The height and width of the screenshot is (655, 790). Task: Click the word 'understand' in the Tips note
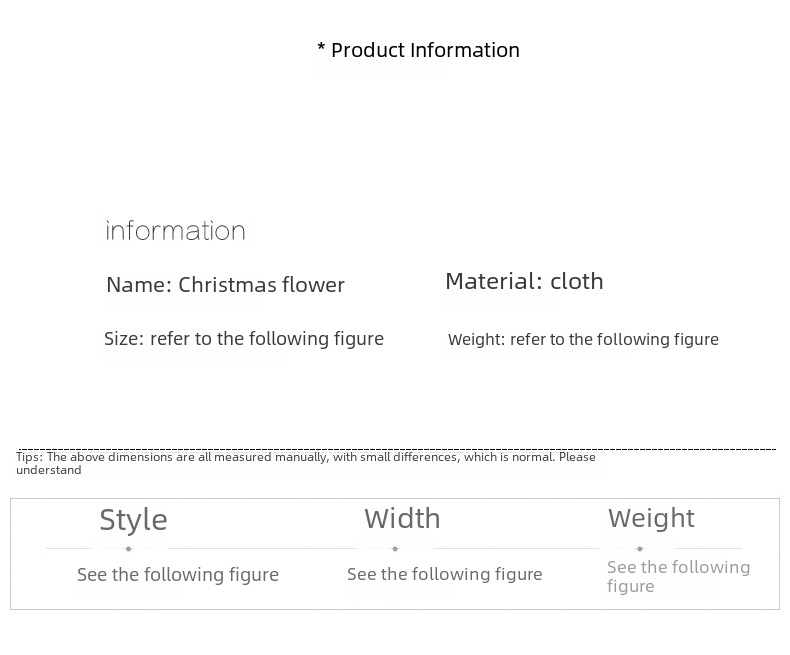49,470
